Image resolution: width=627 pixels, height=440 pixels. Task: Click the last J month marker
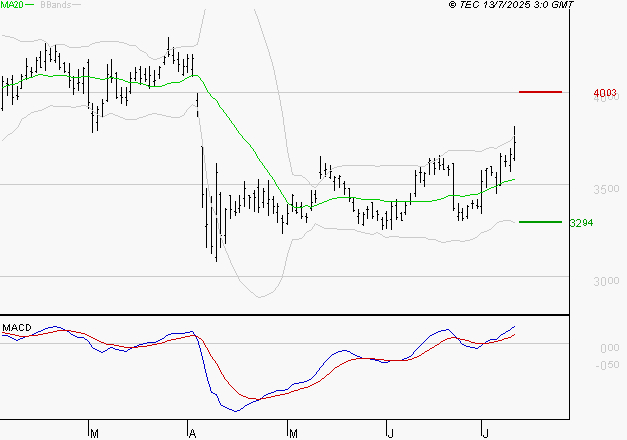[485, 433]
